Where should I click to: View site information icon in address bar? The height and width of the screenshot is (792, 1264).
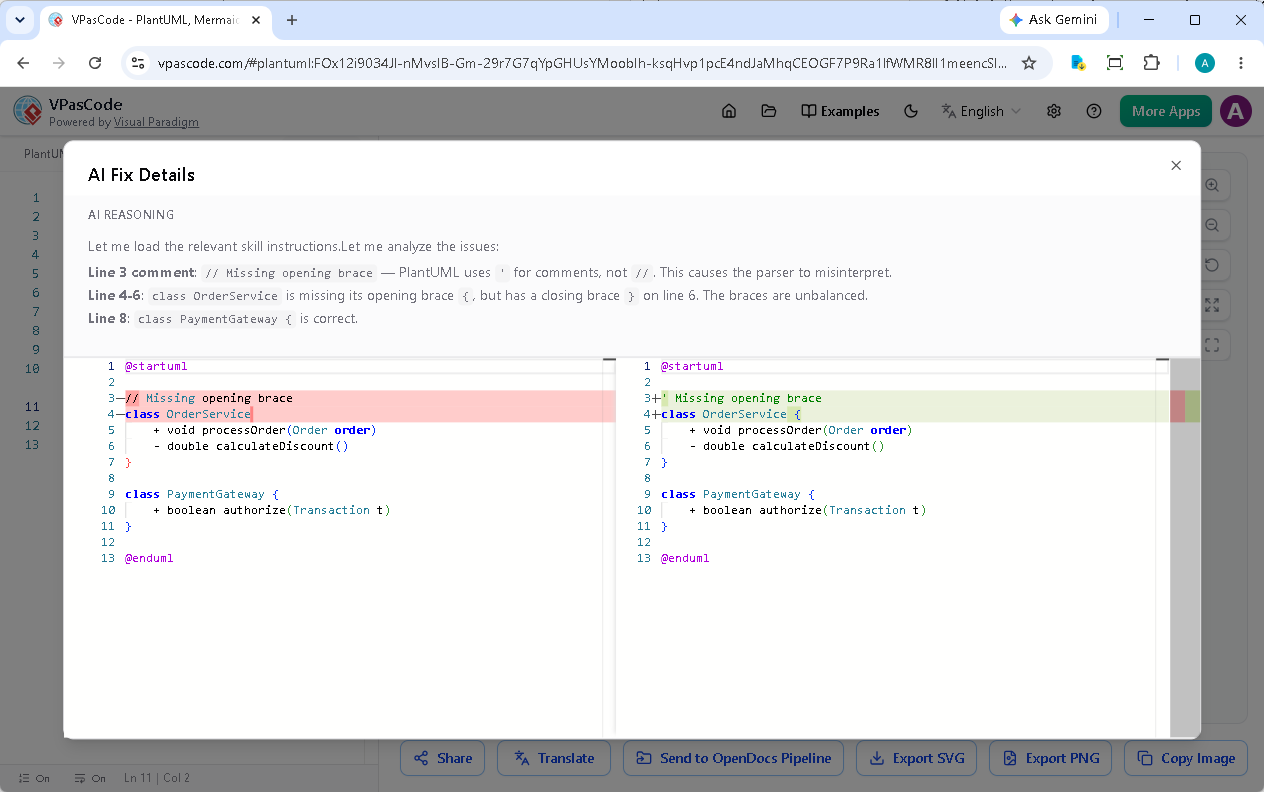point(139,63)
